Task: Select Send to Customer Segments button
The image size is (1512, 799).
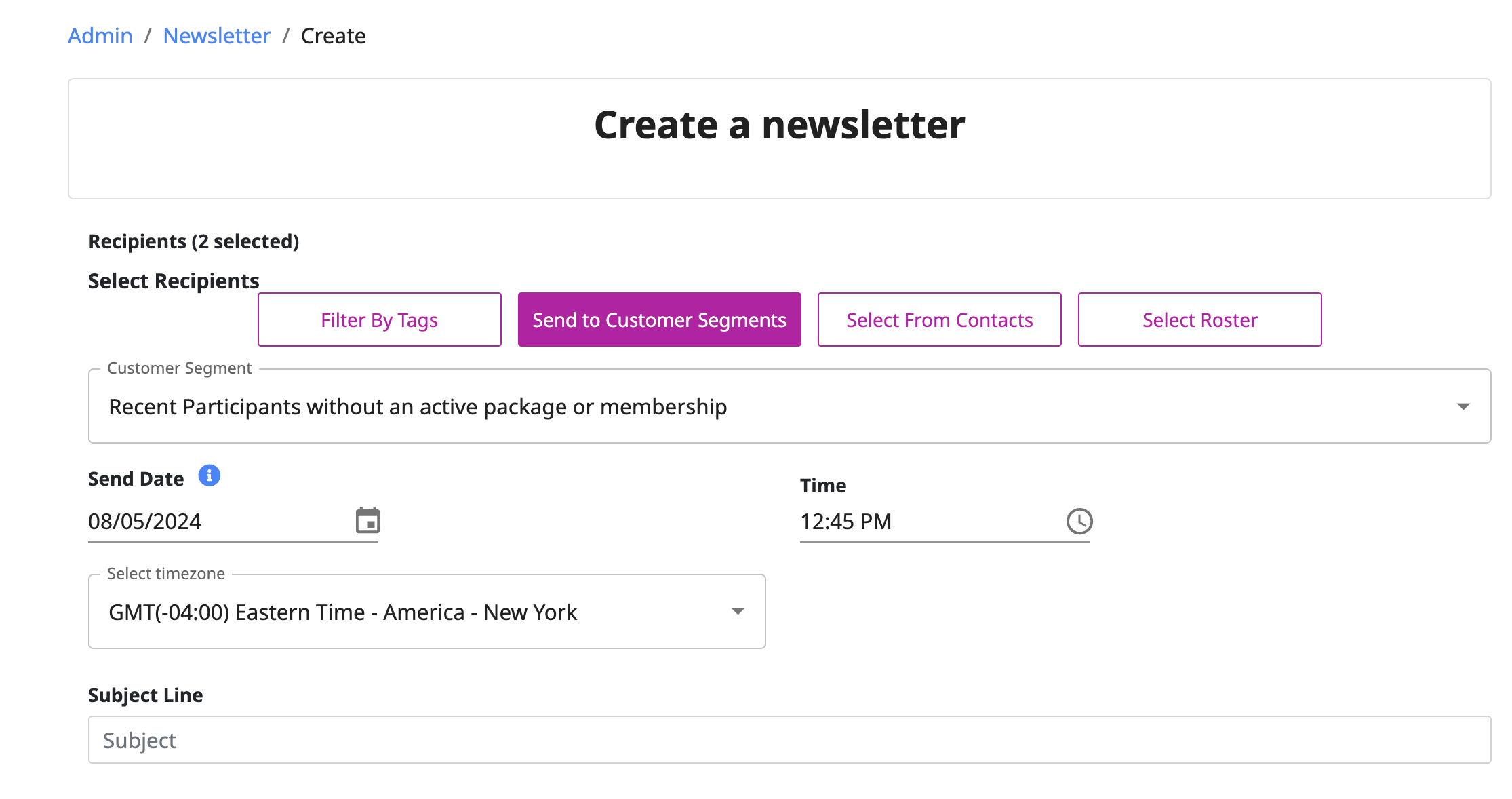Action: (660, 319)
